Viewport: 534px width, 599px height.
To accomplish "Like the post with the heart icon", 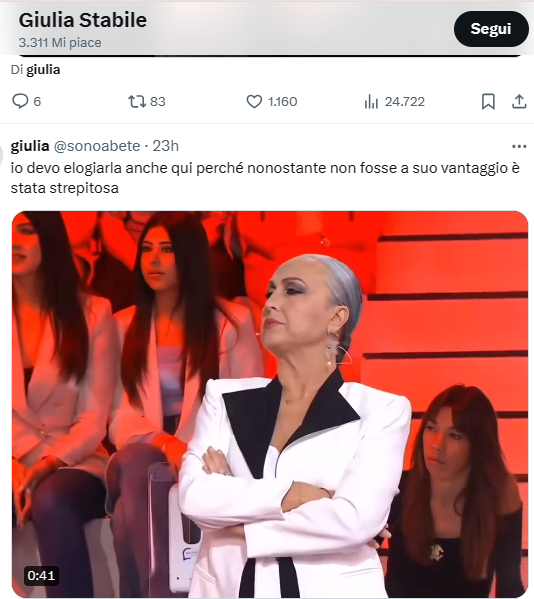I will pyautogui.click(x=254, y=102).
